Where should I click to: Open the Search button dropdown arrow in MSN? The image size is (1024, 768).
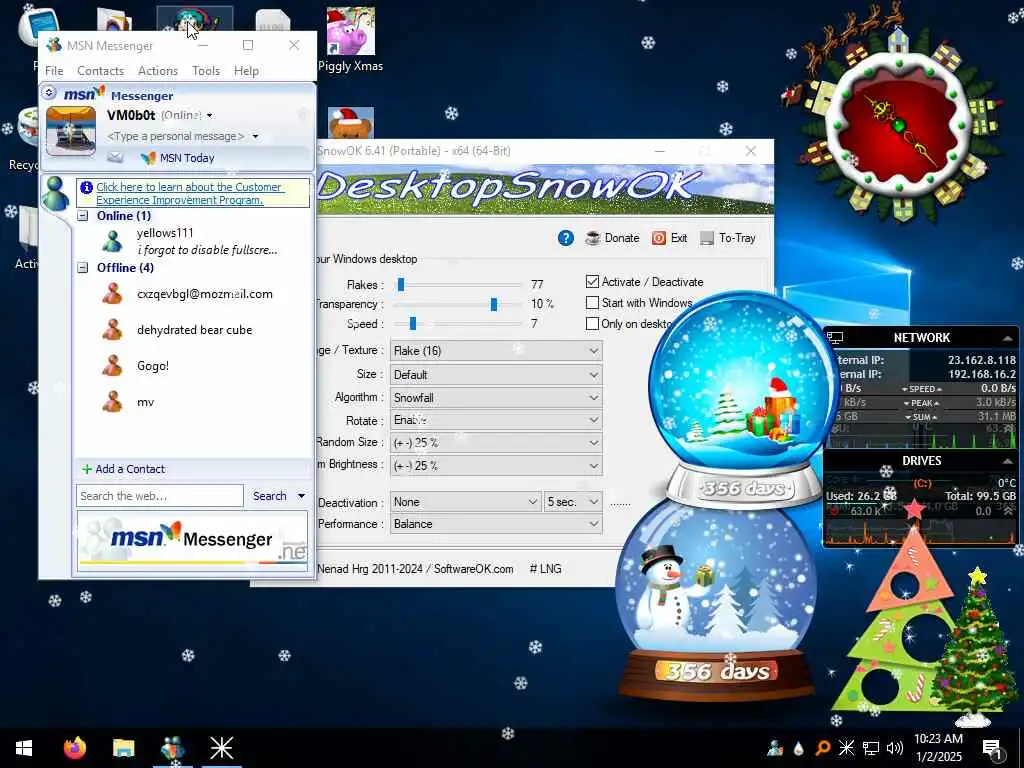[x=301, y=496]
